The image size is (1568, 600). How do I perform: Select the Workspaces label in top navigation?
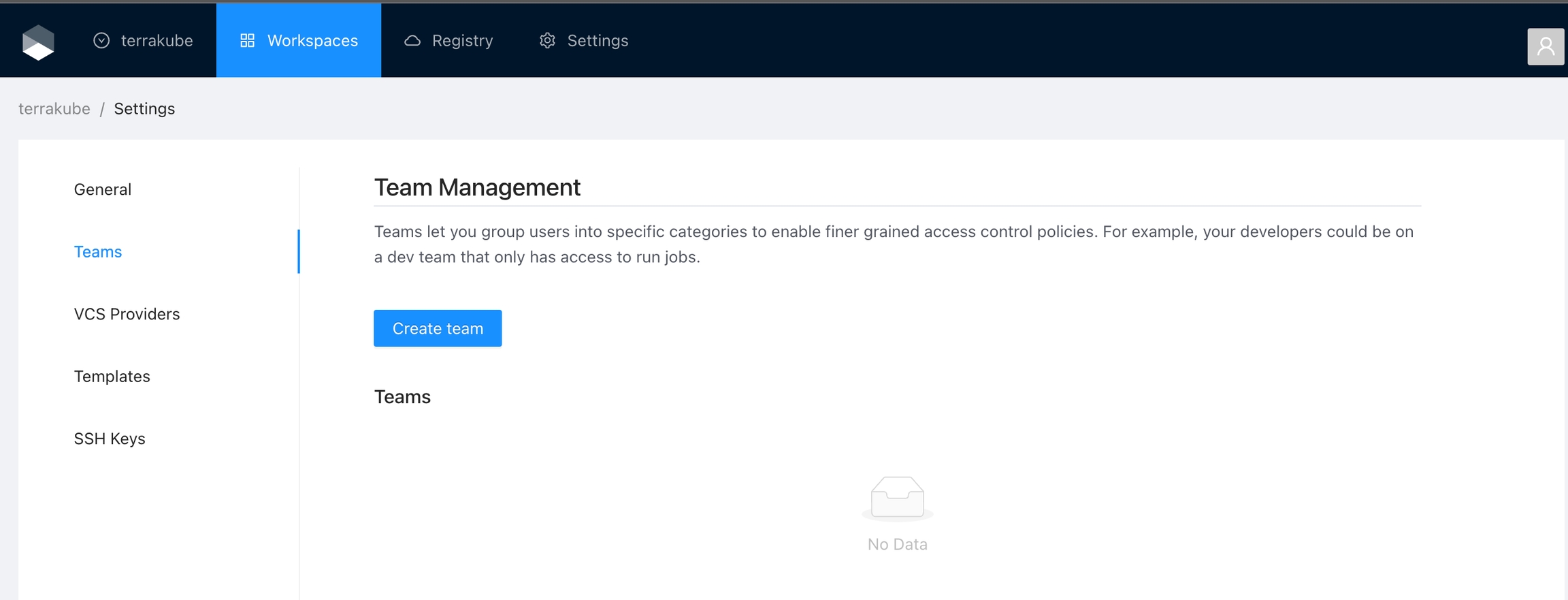[x=312, y=41]
